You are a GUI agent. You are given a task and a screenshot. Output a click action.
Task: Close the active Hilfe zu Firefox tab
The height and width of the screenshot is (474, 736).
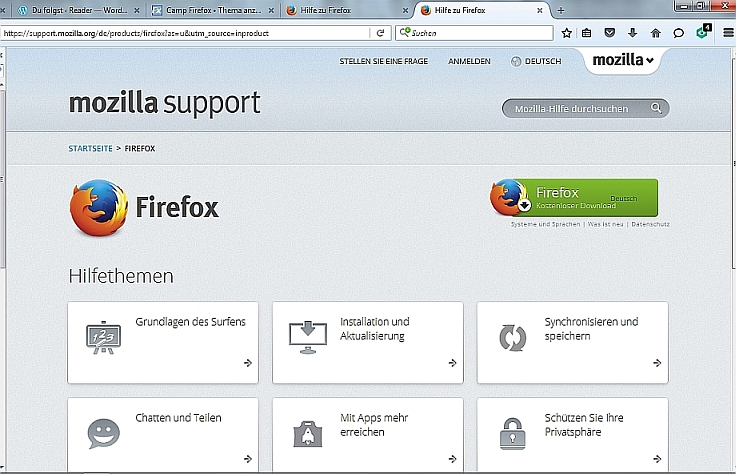point(540,10)
